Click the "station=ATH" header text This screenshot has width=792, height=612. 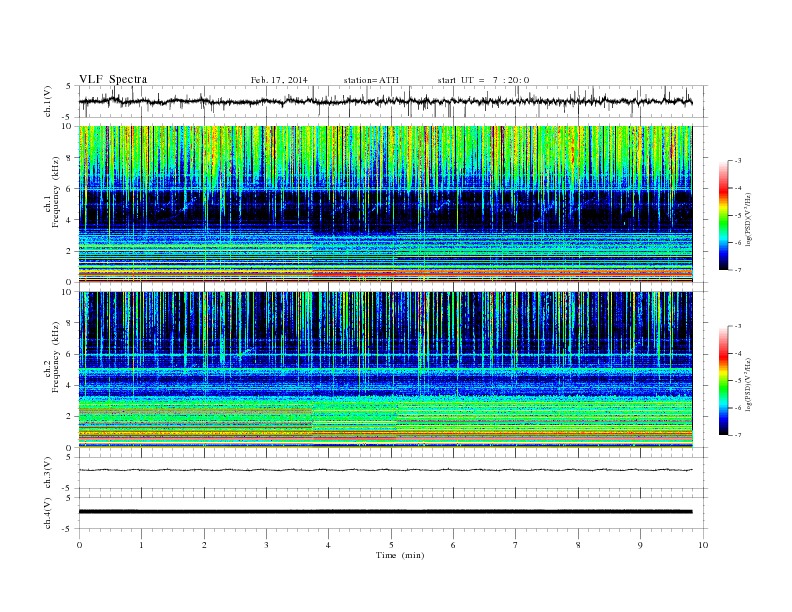tap(371, 80)
